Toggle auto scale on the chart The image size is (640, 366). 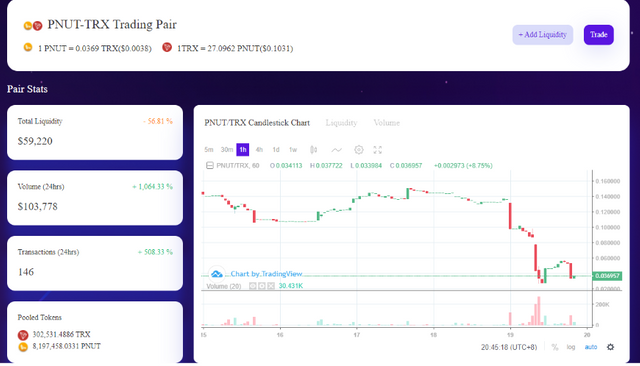[591, 347]
